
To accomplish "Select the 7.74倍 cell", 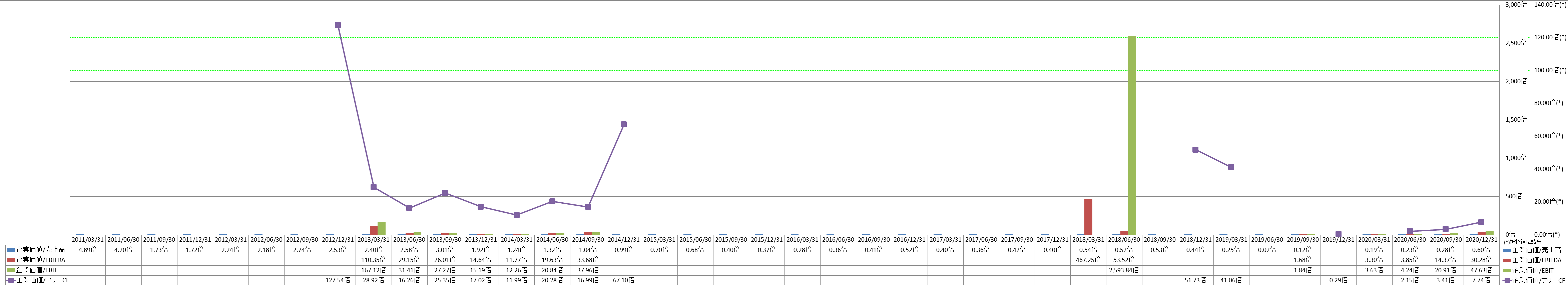I will [x=1482, y=281].
